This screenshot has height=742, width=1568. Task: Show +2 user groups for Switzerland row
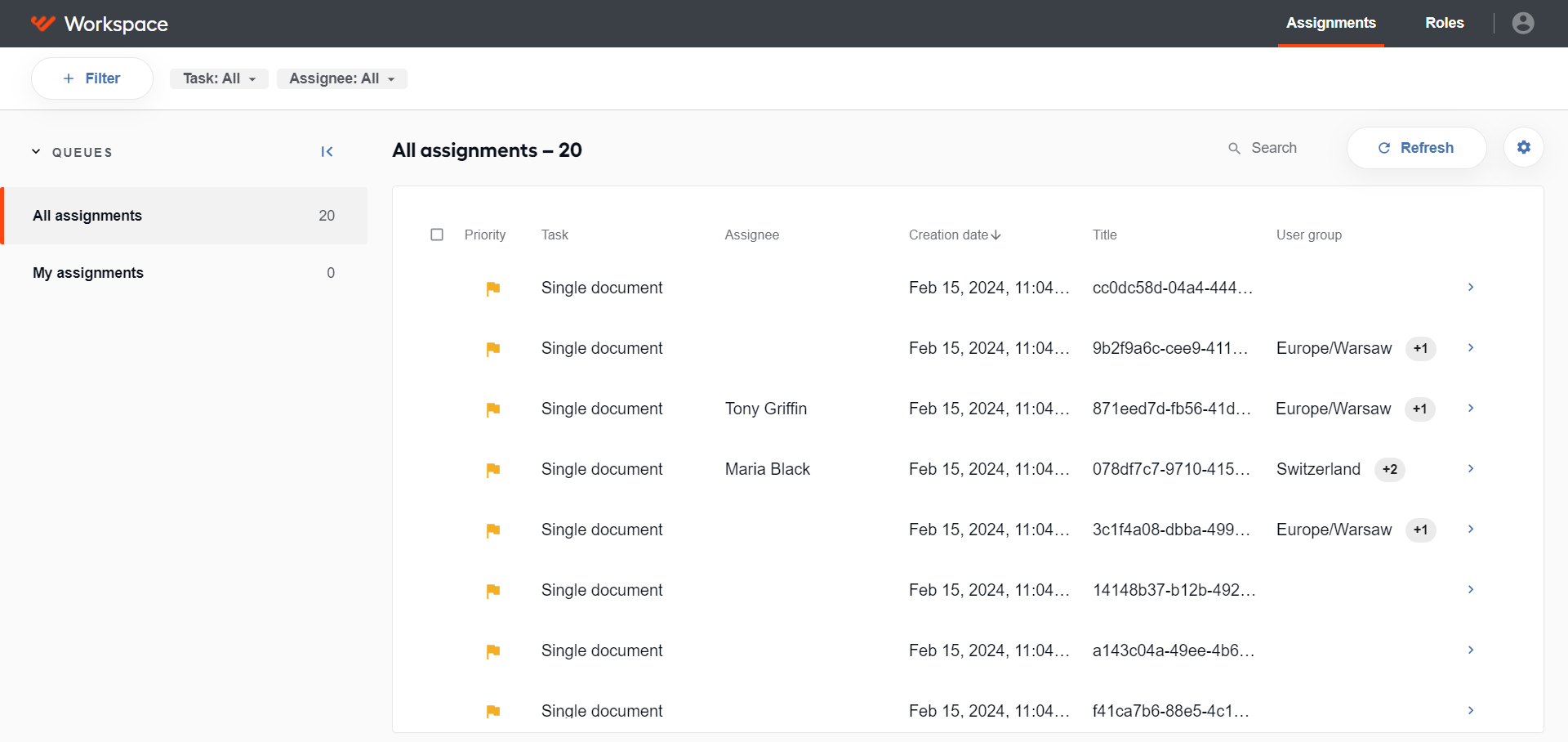pyautogui.click(x=1390, y=470)
